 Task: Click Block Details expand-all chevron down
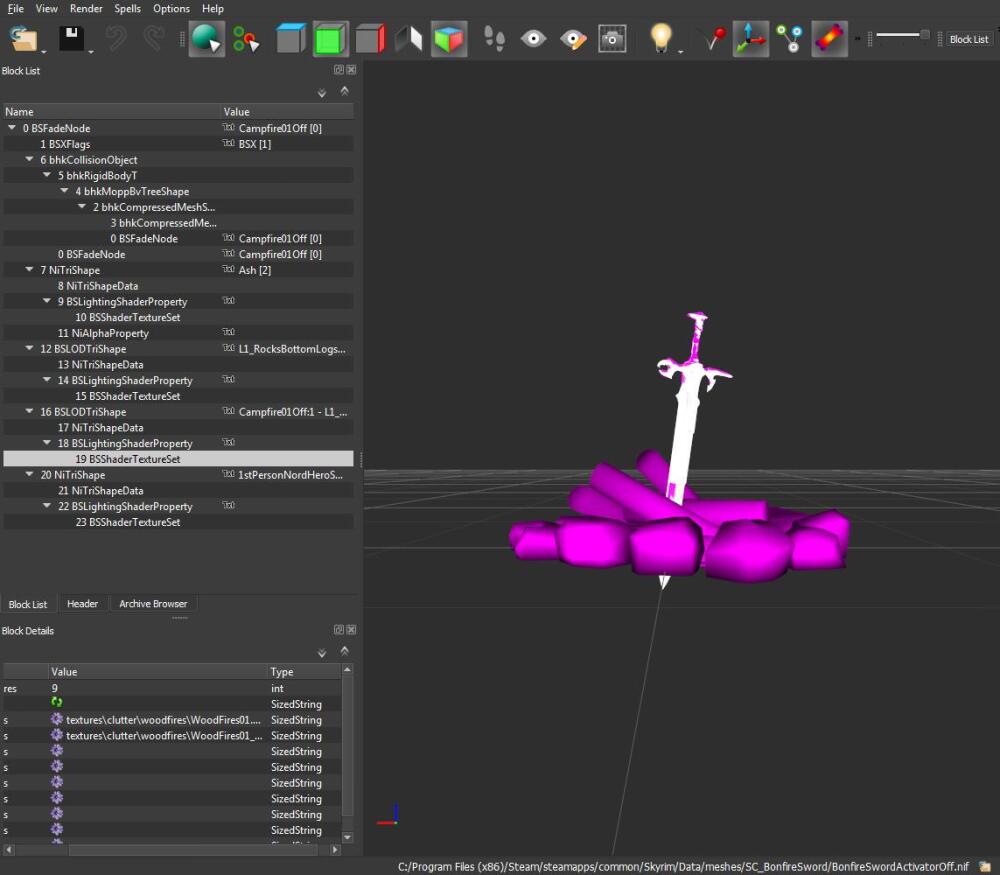322,653
